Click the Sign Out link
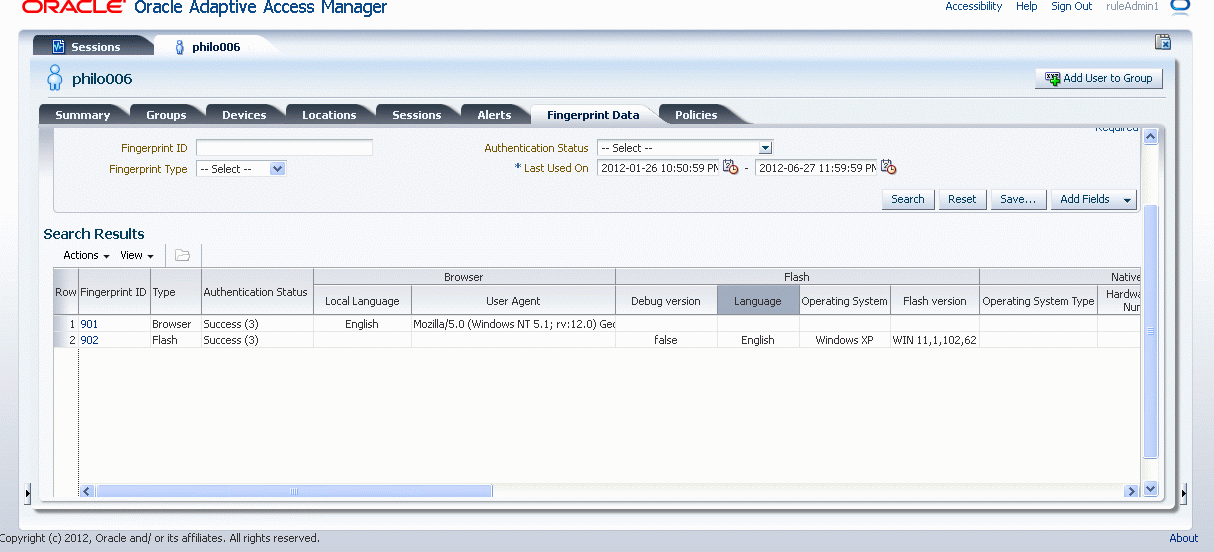 point(1071,6)
